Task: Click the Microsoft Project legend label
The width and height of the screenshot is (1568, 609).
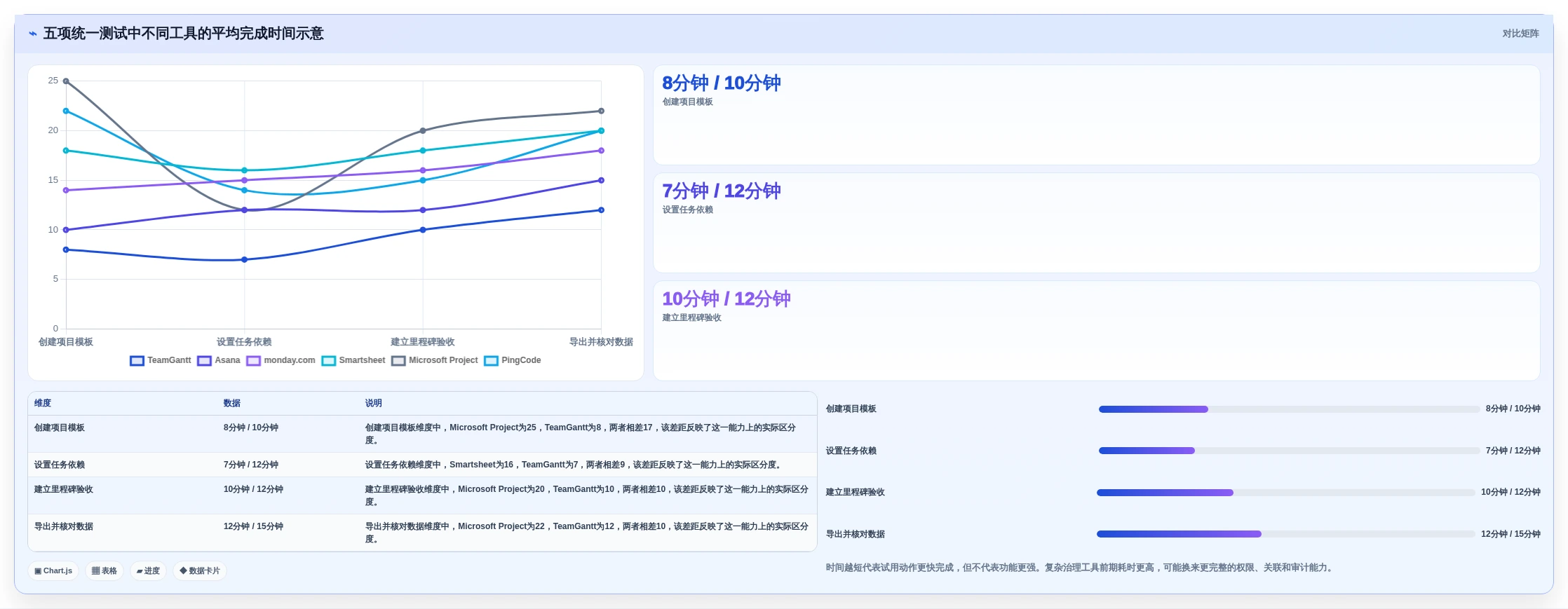Action: (443, 360)
